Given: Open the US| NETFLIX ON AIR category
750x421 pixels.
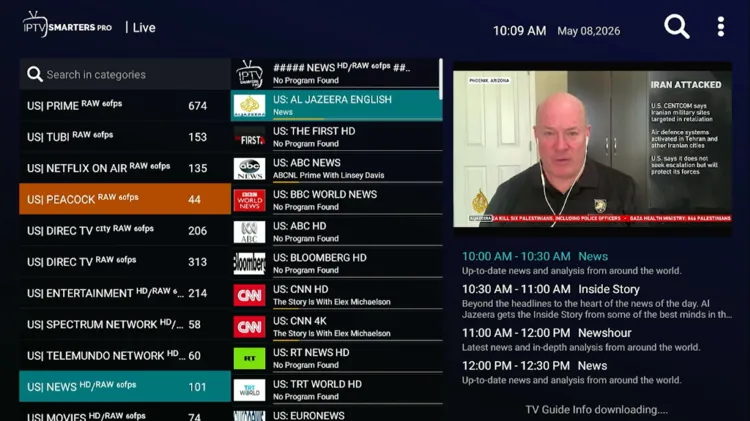Looking at the screenshot, I should click(x=125, y=168).
